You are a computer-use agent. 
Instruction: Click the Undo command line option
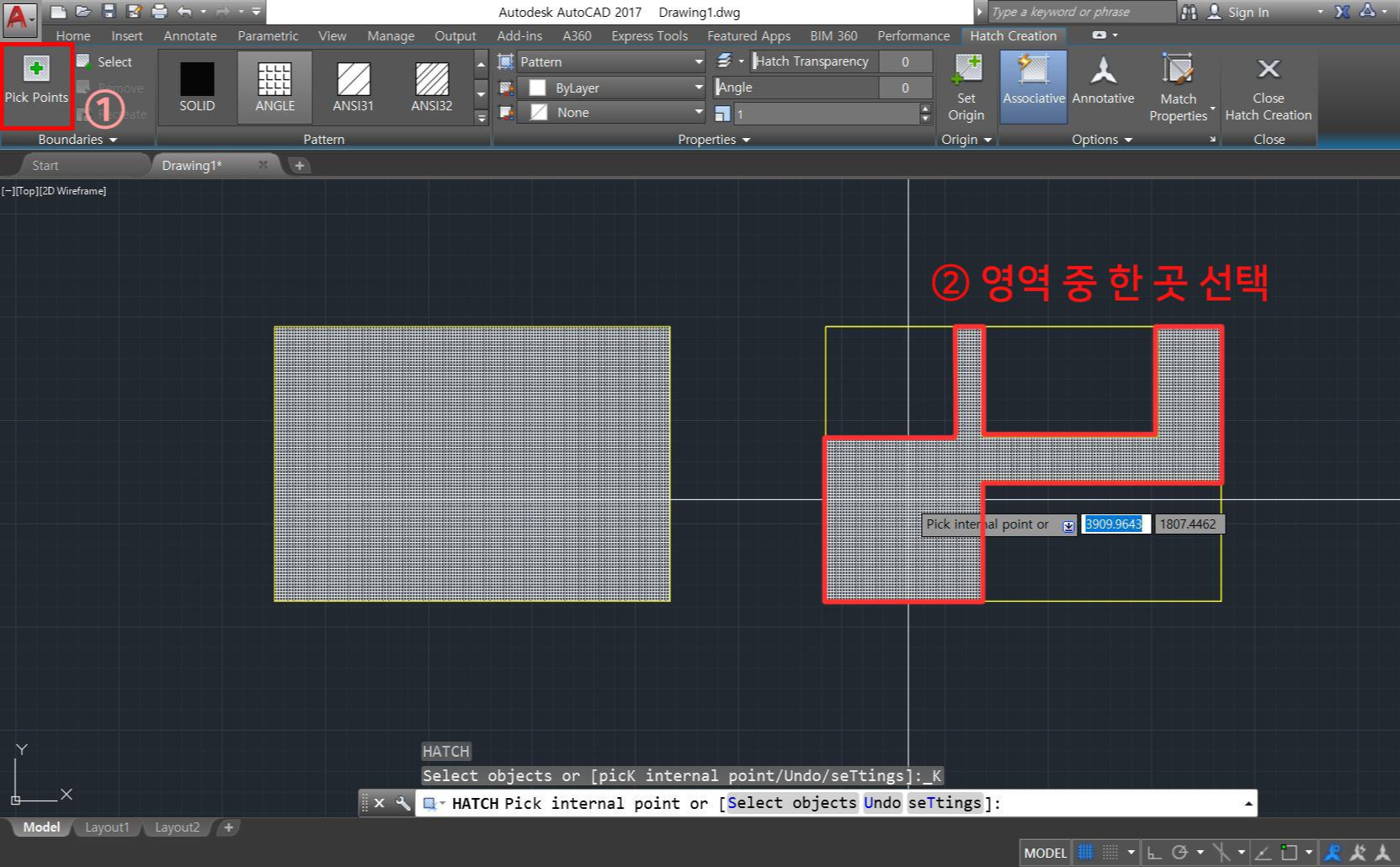pyautogui.click(x=882, y=803)
